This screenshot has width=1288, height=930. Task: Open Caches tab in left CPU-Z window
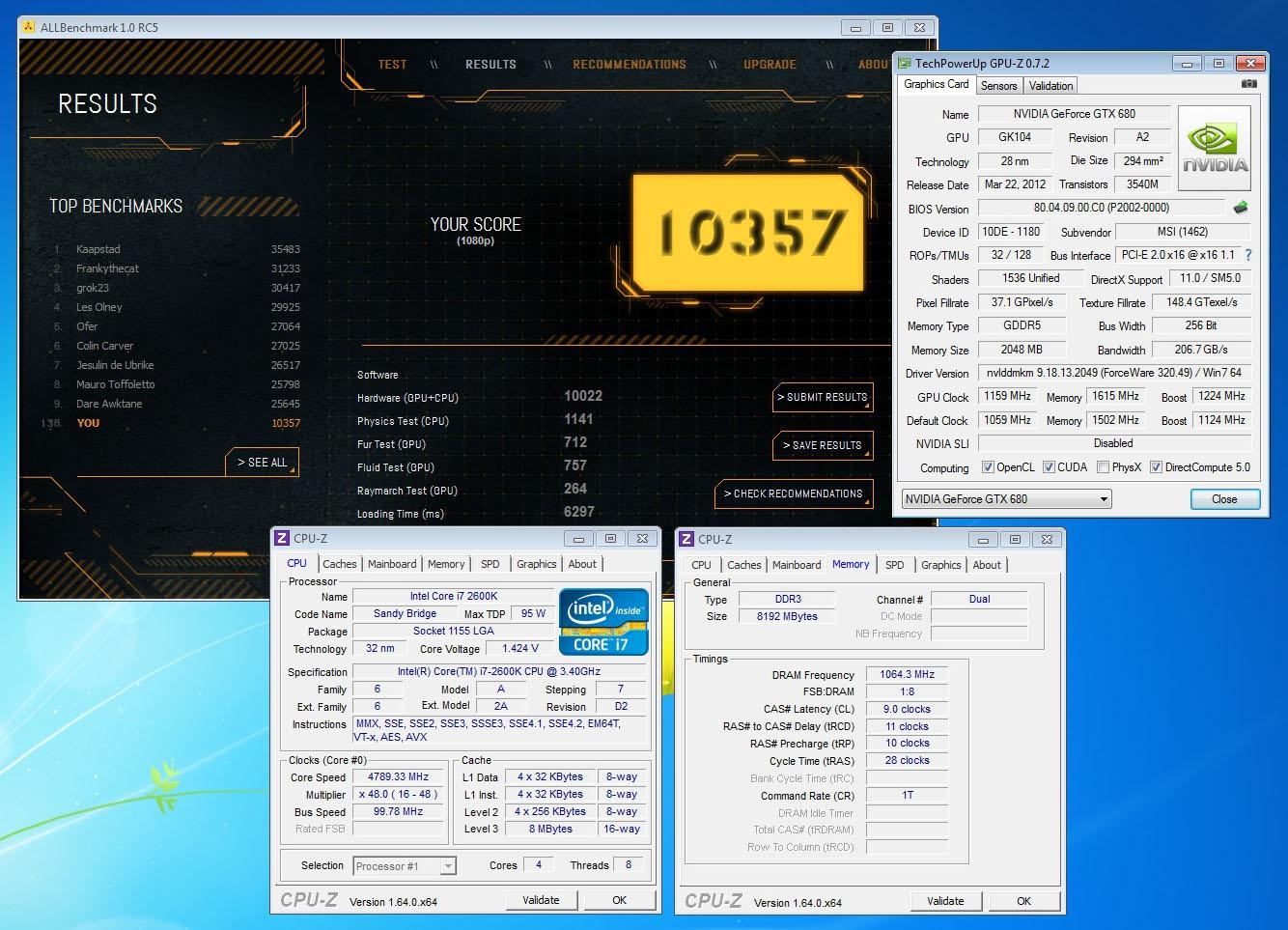pos(340,564)
